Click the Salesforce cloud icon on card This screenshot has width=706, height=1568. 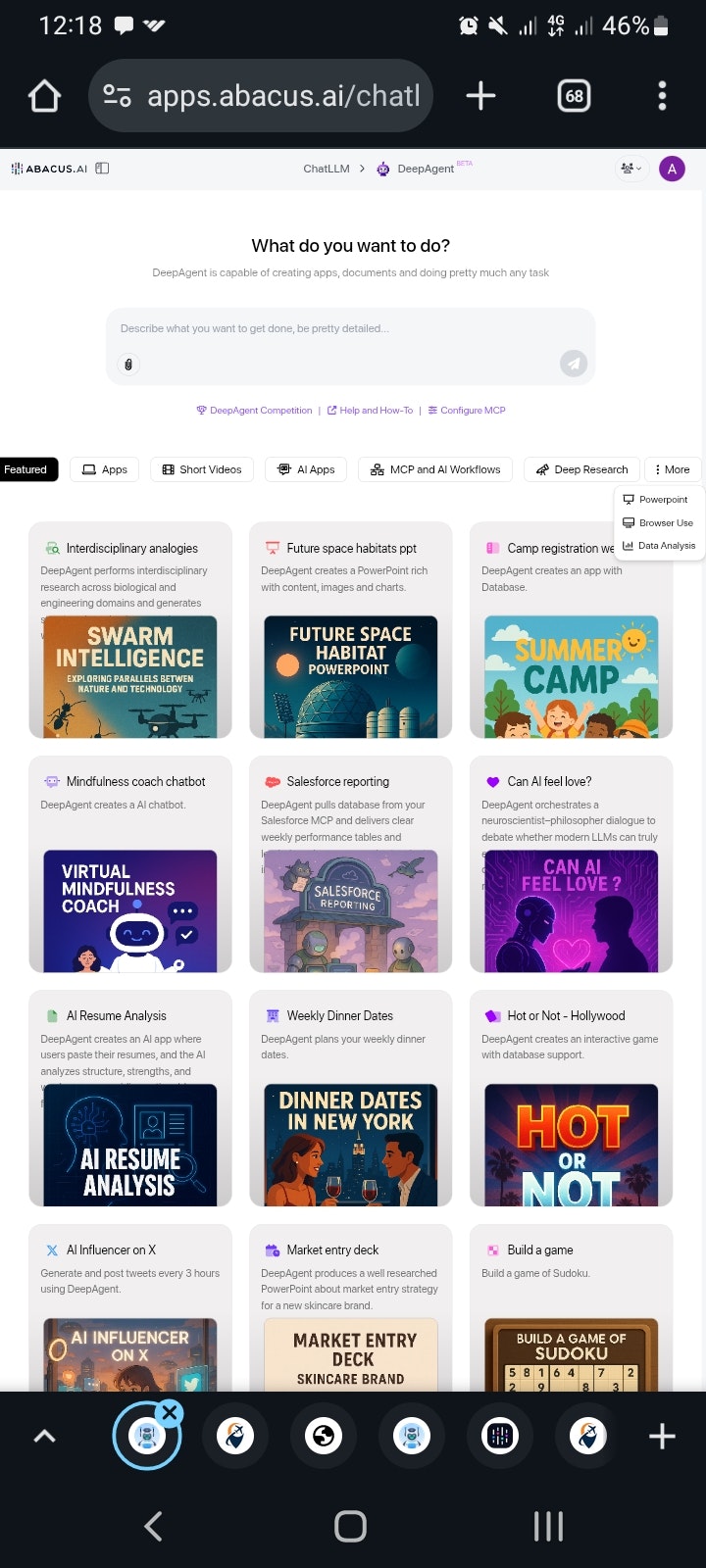point(273,782)
